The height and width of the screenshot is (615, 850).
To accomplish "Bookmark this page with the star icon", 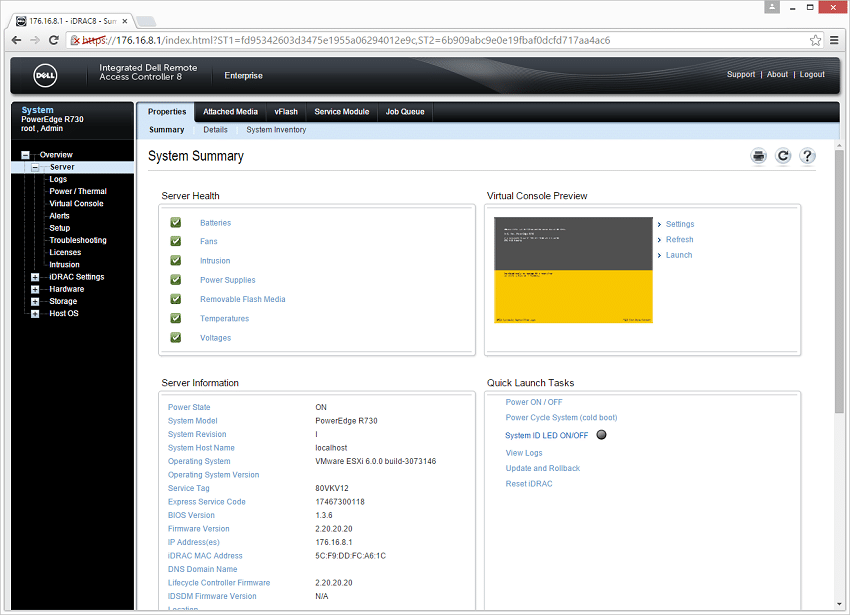I will pyautogui.click(x=815, y=40).
